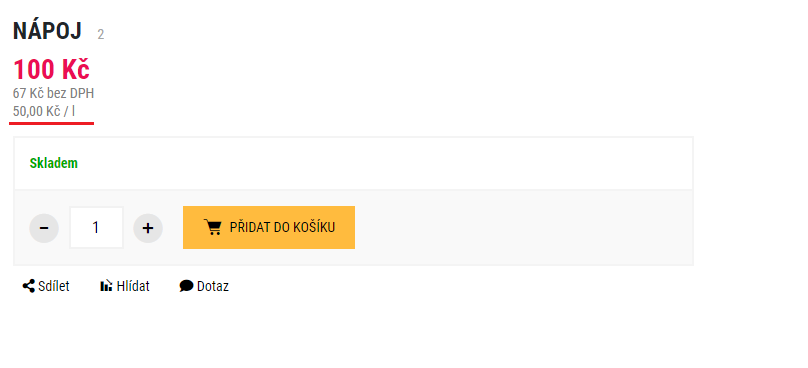Add product via PŘIDAT DO KOŠÍKU button
This screenshot has width=808, height=368.
(268, 227)
